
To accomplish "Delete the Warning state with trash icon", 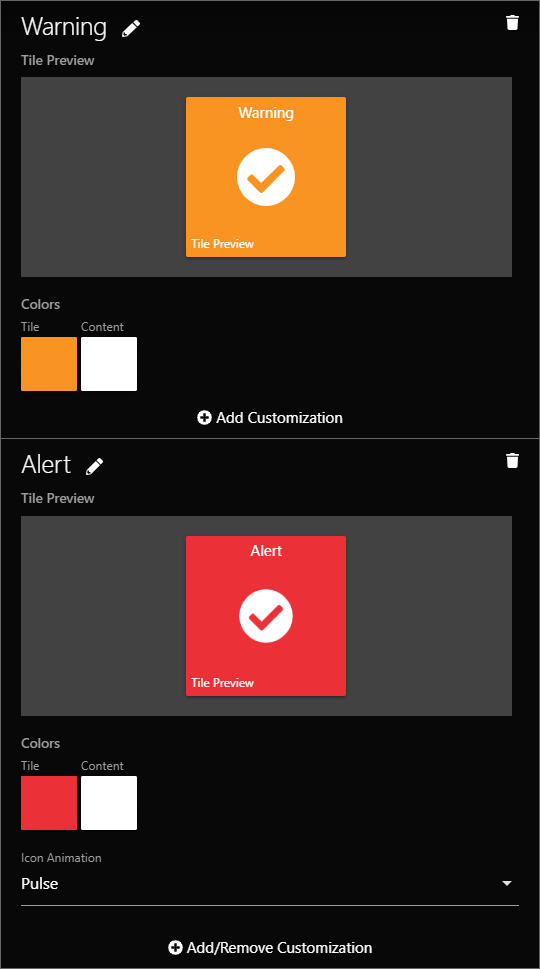I will 512,23.
